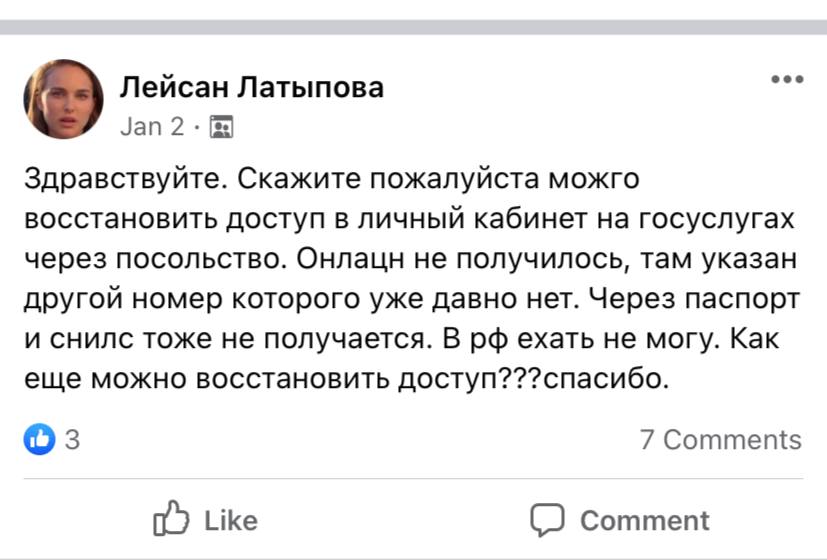827x560 pixels.
Task: Click the closing text ???спасибо
Action: (x=598, y=379)
